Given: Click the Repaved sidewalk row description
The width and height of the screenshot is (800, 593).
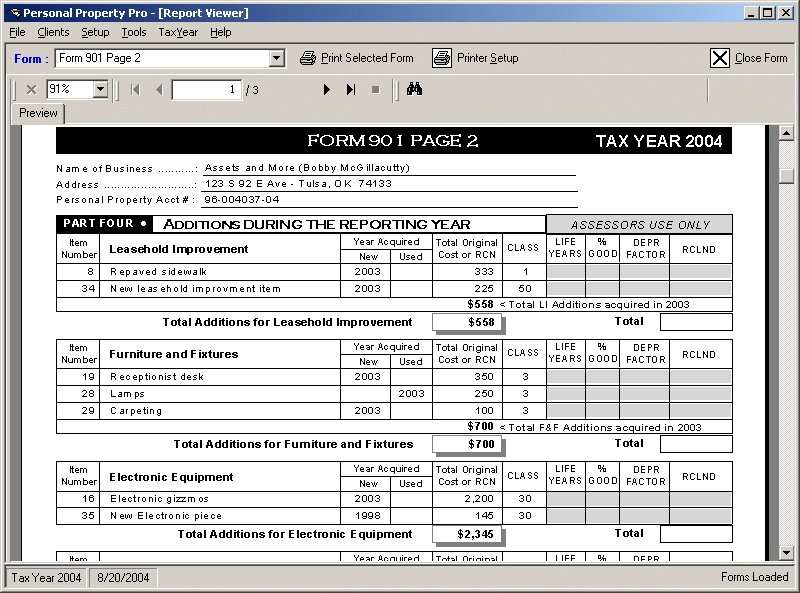Looking at the screenshot, I should click(x=158, y=272).
